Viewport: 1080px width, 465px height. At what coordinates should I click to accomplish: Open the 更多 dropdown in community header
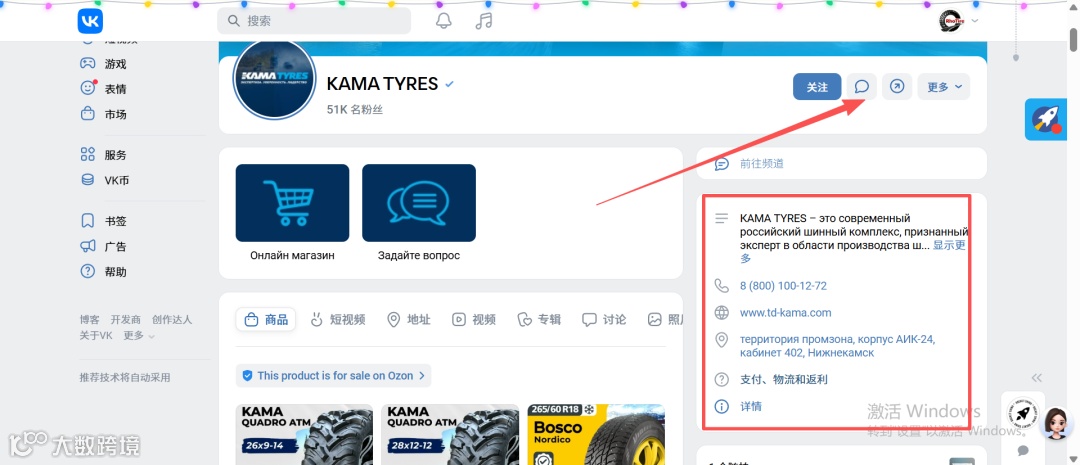[x=944, y=87]
